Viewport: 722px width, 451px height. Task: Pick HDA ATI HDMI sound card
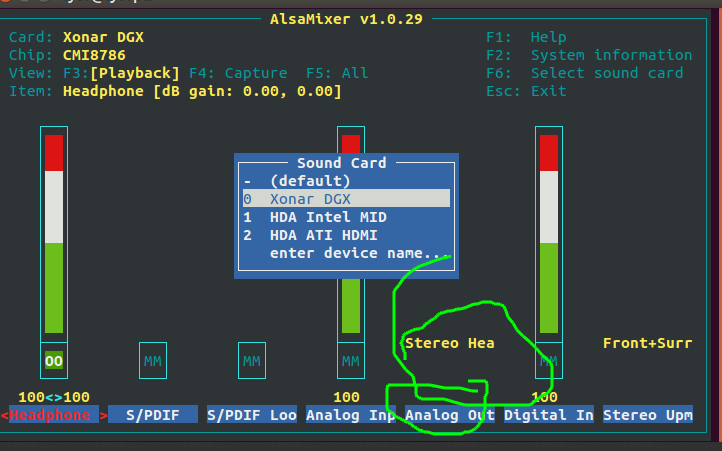tap(346, 235)
